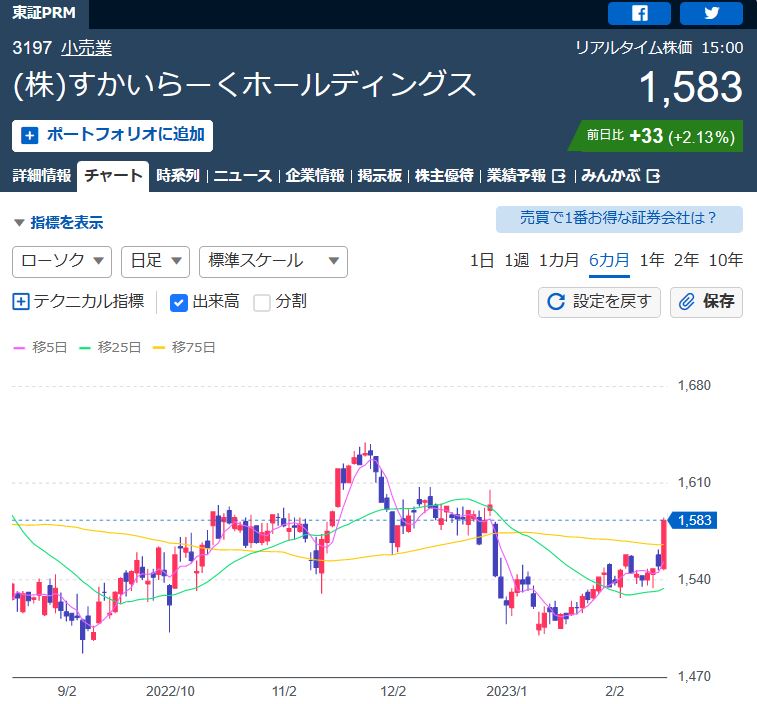Click the latest red candlestick on the chart
The image size is (757, 704).
point(664,544)
